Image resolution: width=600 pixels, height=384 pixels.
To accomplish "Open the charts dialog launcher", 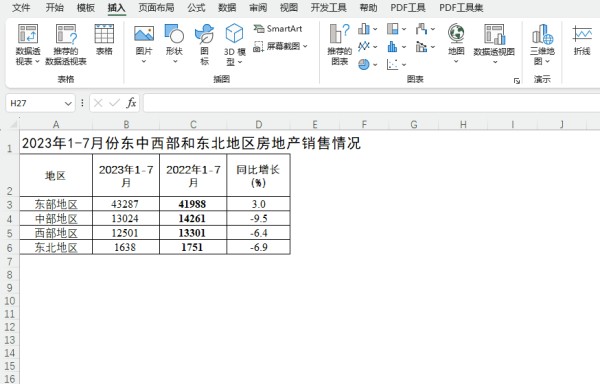I will pos(517,81).
